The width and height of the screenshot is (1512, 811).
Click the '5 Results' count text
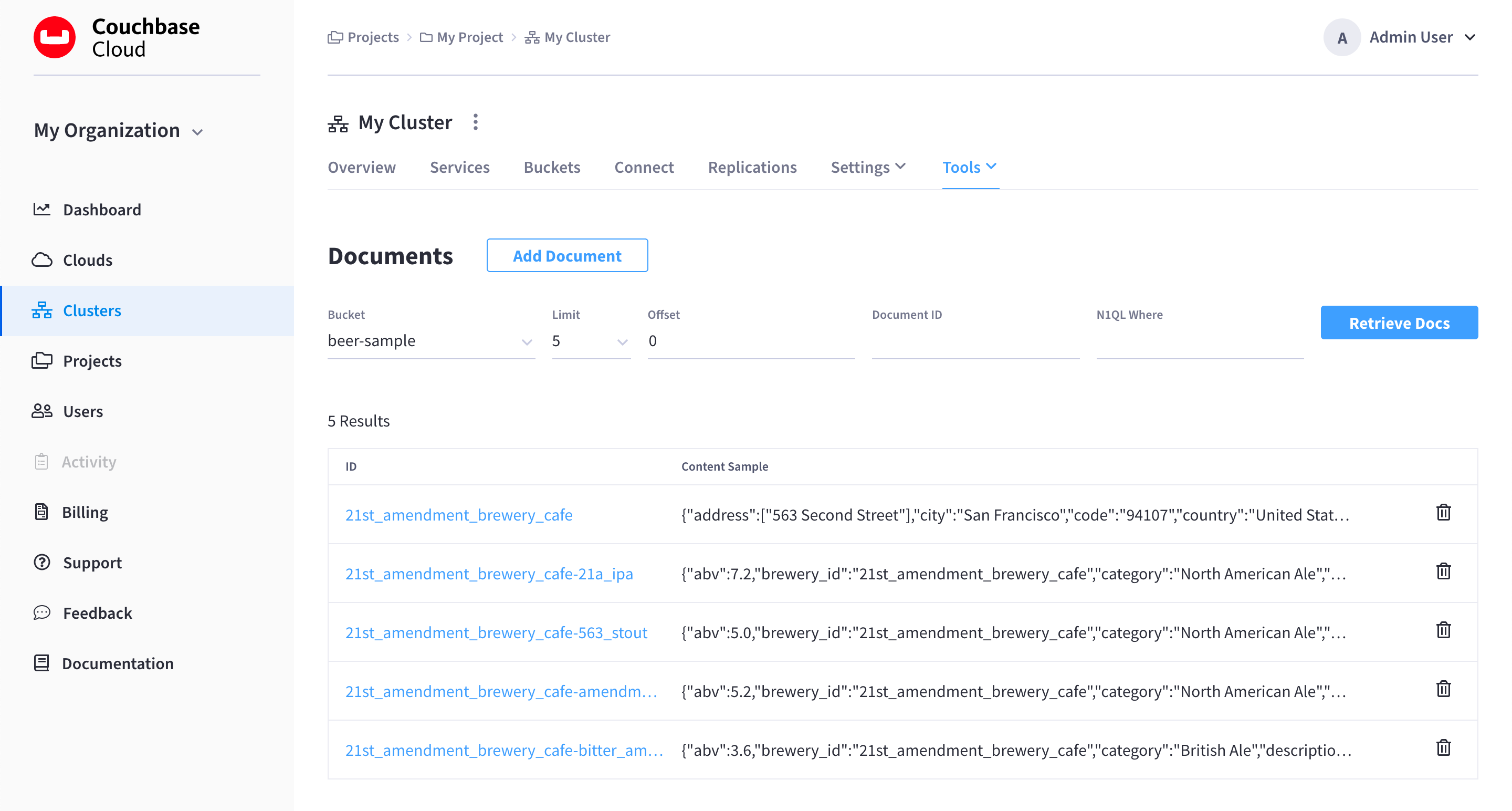click(358, 421)
